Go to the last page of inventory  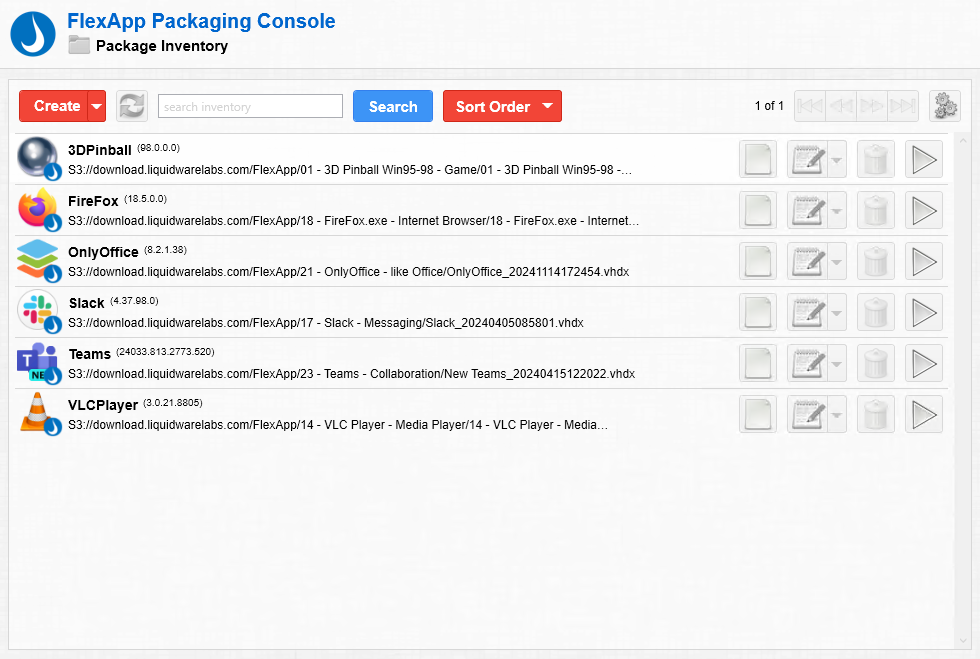(x=903, y=106)
